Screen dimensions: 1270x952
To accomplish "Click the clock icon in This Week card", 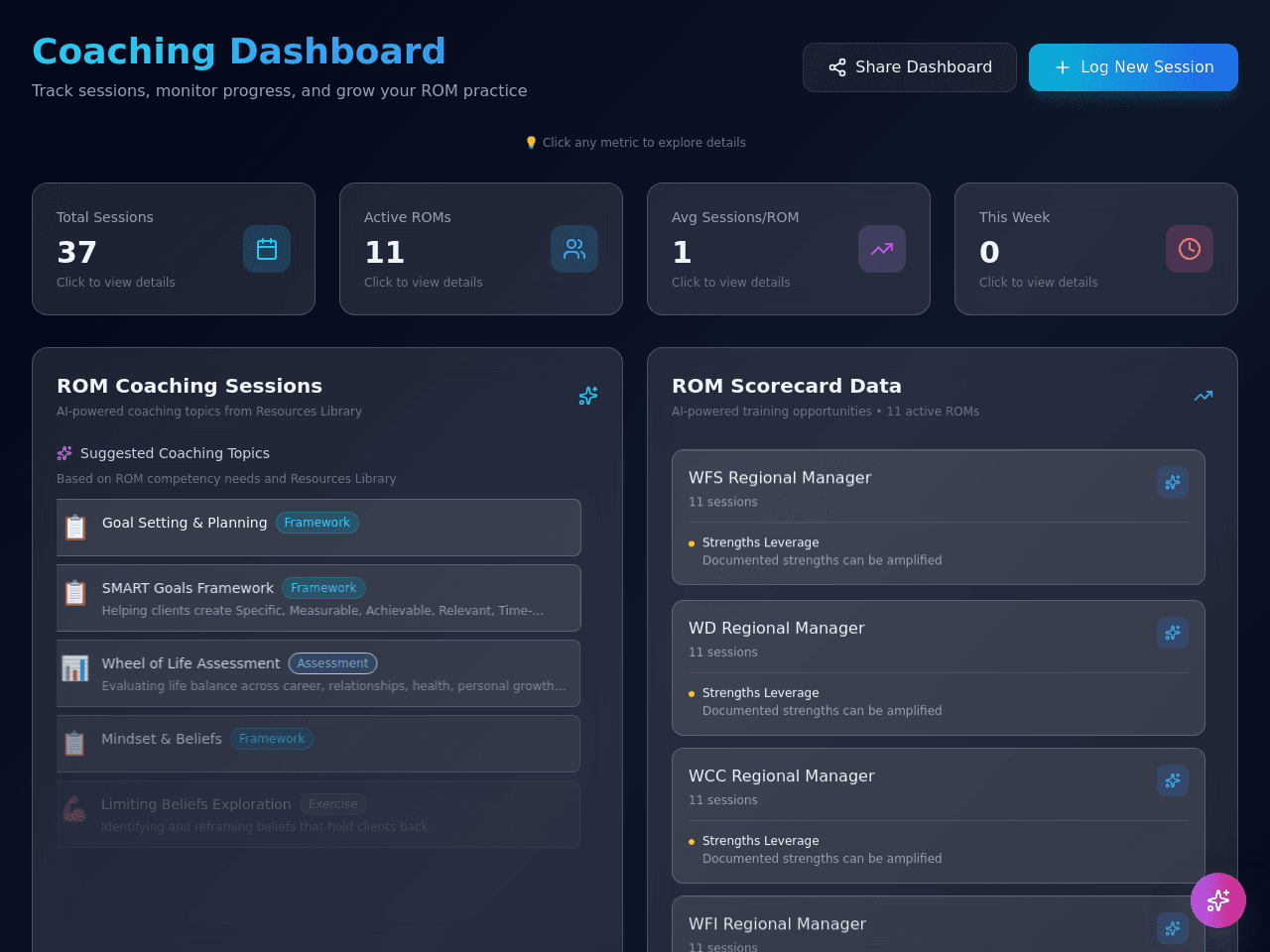I will click(1190, 249).
